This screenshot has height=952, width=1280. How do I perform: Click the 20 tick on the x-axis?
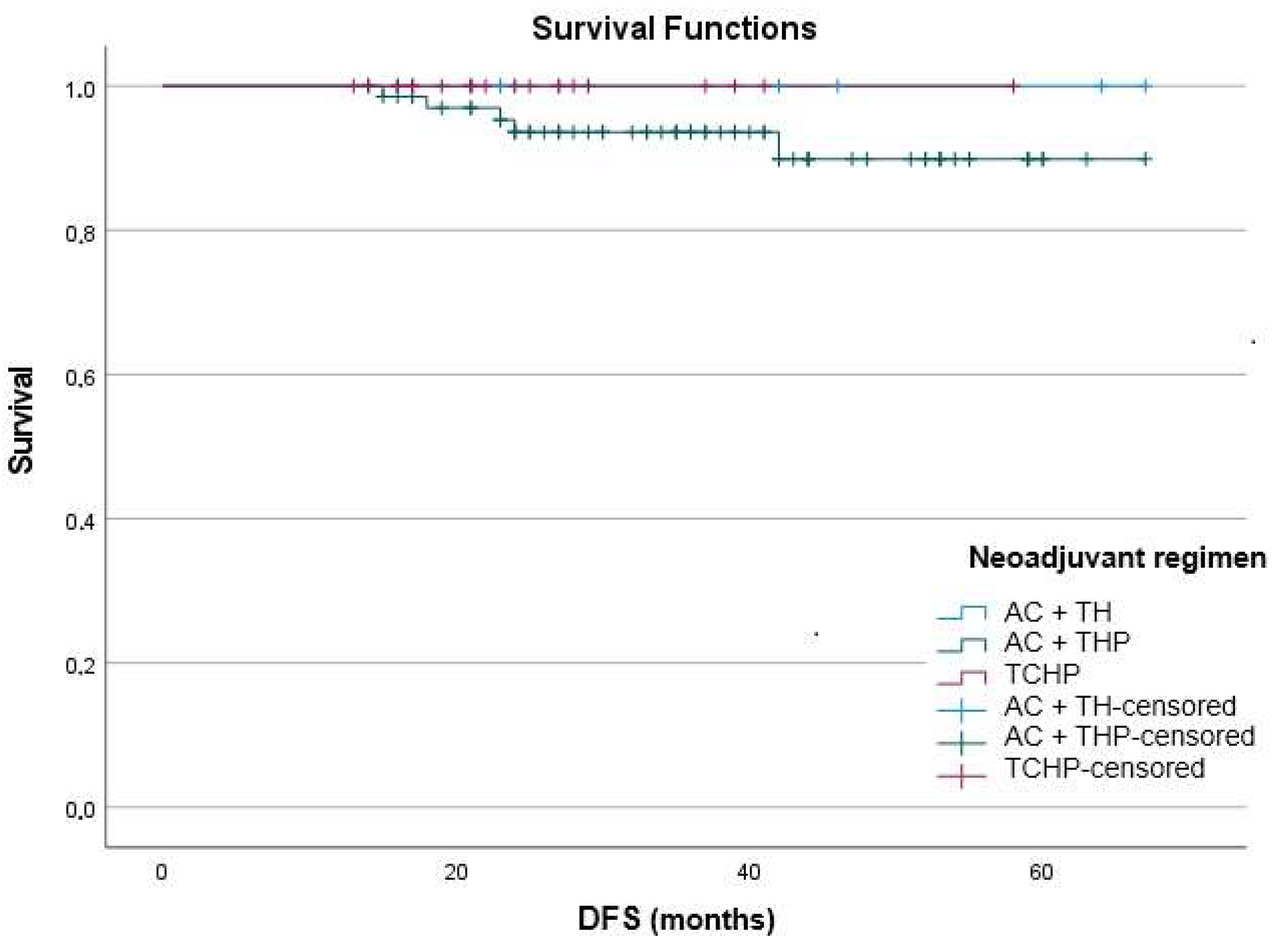456,872
